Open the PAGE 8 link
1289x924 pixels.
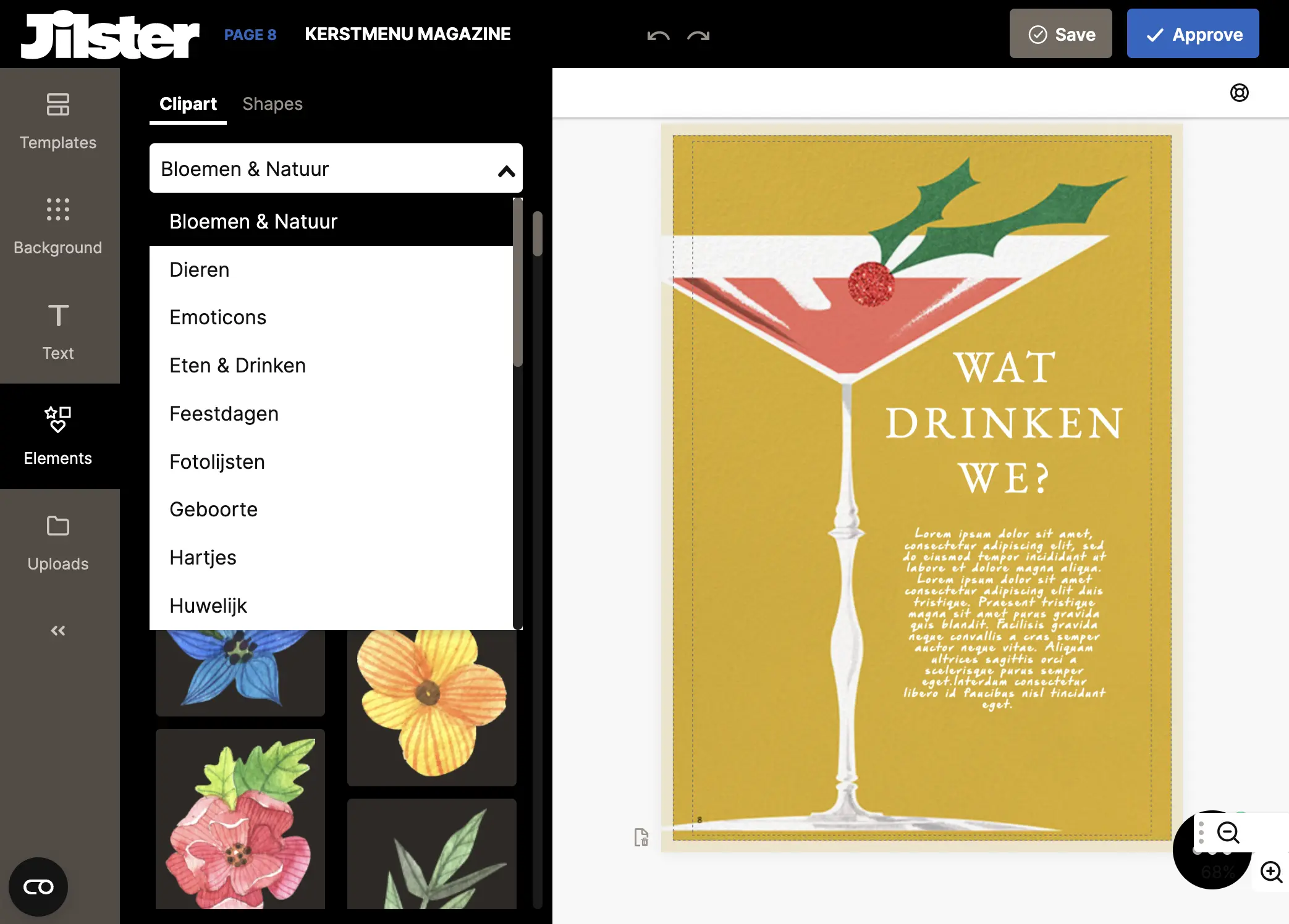point(250,35)
